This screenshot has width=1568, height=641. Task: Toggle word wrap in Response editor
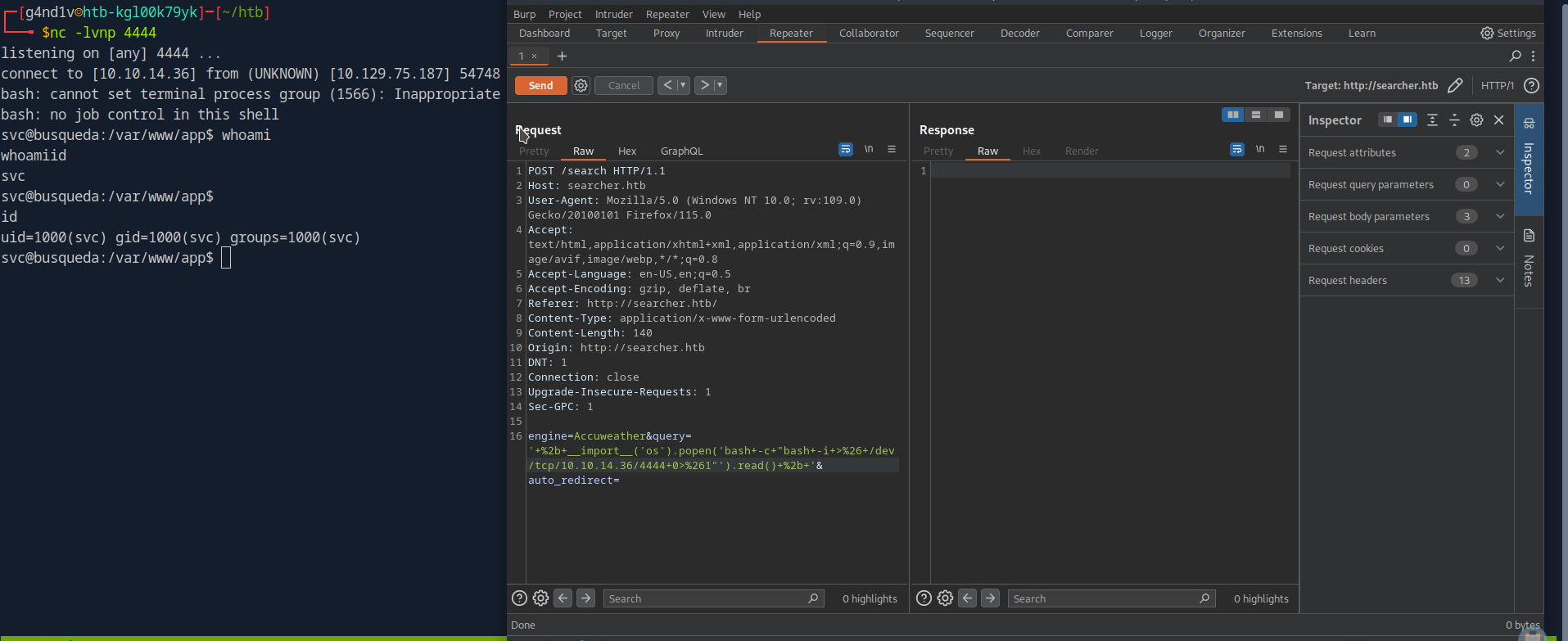[x=1237, y=149]
